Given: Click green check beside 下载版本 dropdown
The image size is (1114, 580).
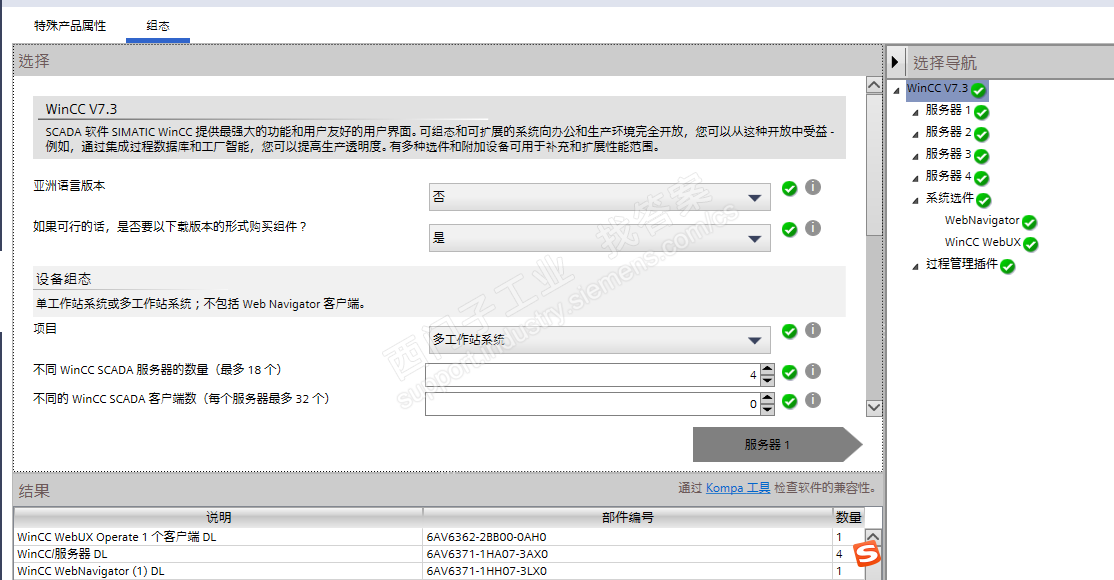Looking at the screenshot, I should tap(789, 230).
